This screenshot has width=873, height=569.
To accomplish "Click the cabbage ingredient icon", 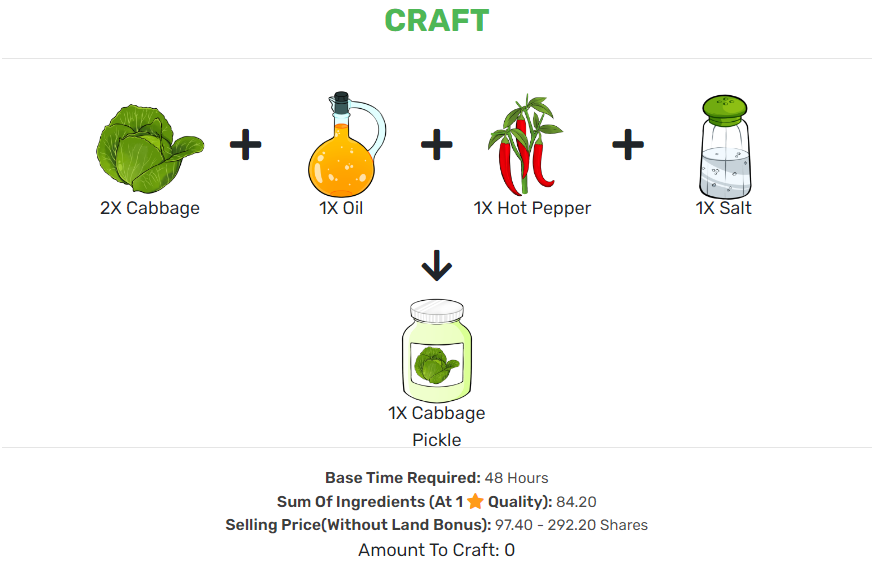I will coord(150,148).
